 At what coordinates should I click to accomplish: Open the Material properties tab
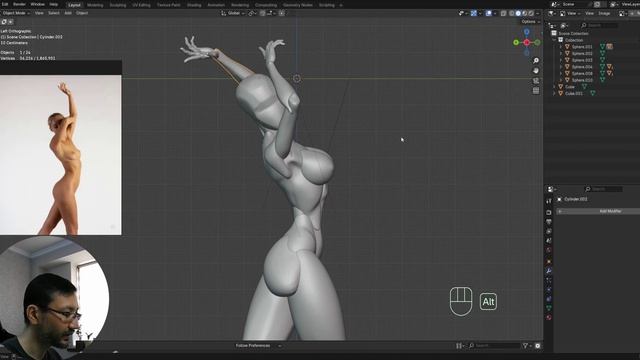549,318
